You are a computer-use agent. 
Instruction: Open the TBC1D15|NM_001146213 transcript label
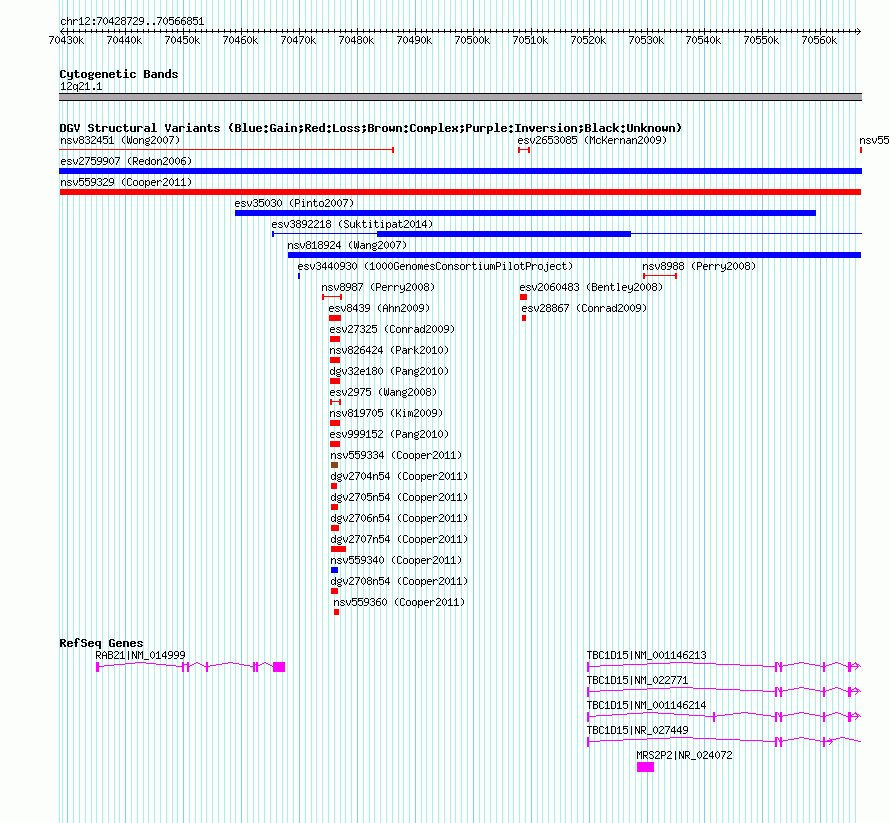tap(646, 655)
